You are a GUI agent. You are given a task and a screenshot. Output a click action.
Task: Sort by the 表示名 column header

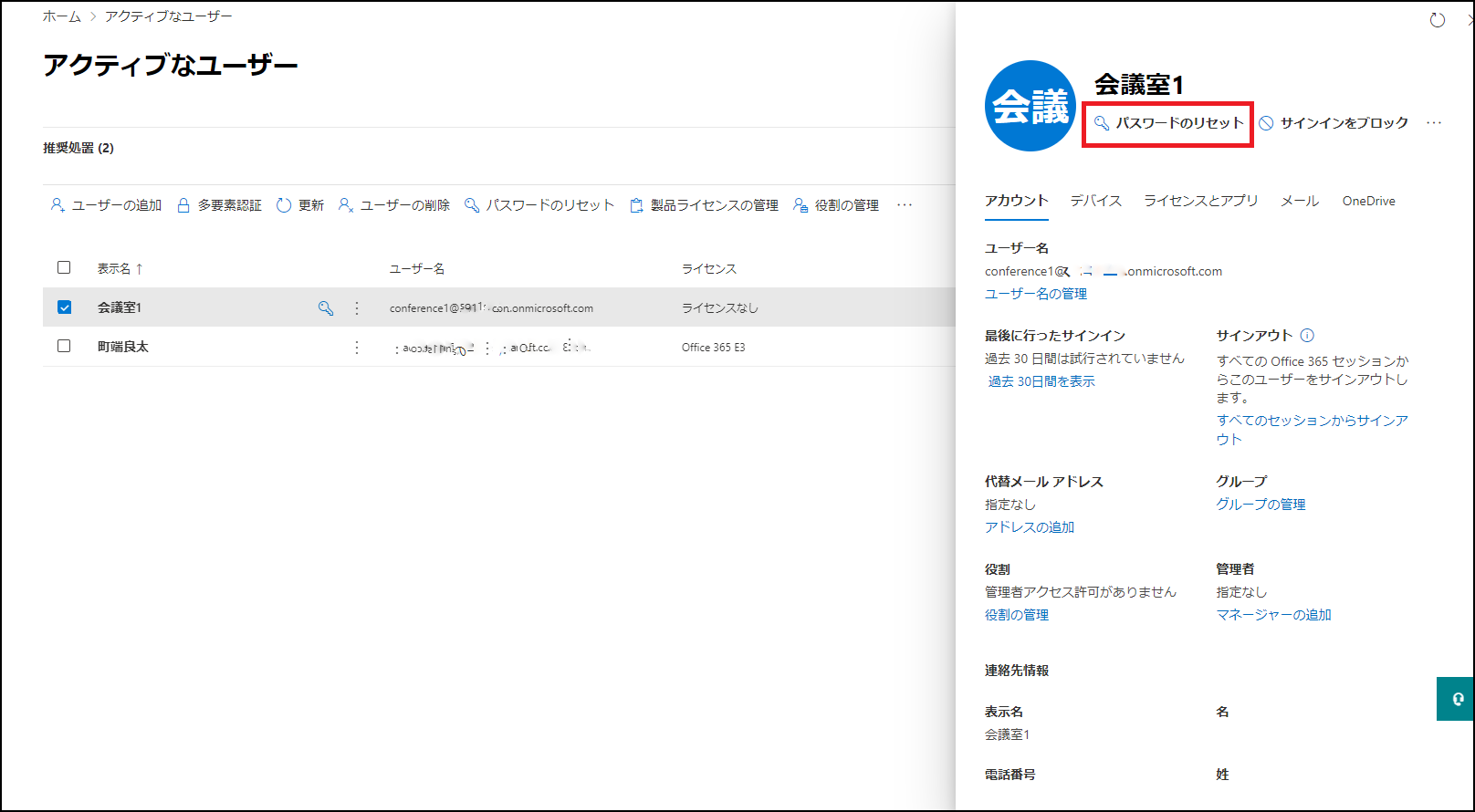(114, 268)
